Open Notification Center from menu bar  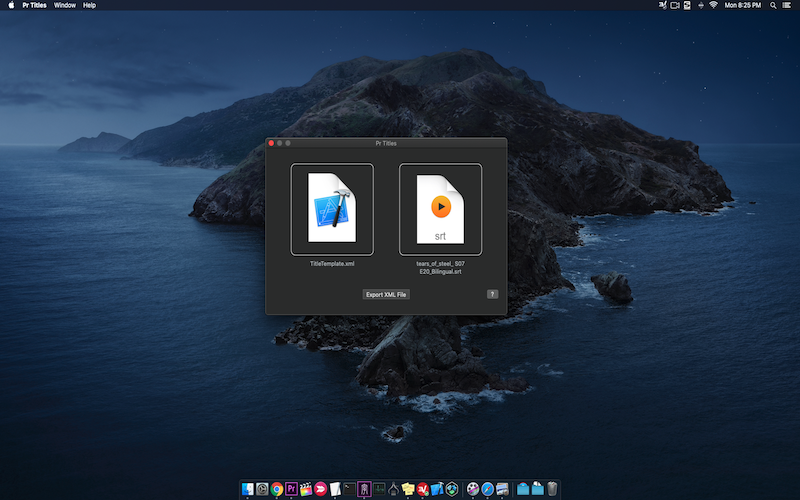(788, 5)
